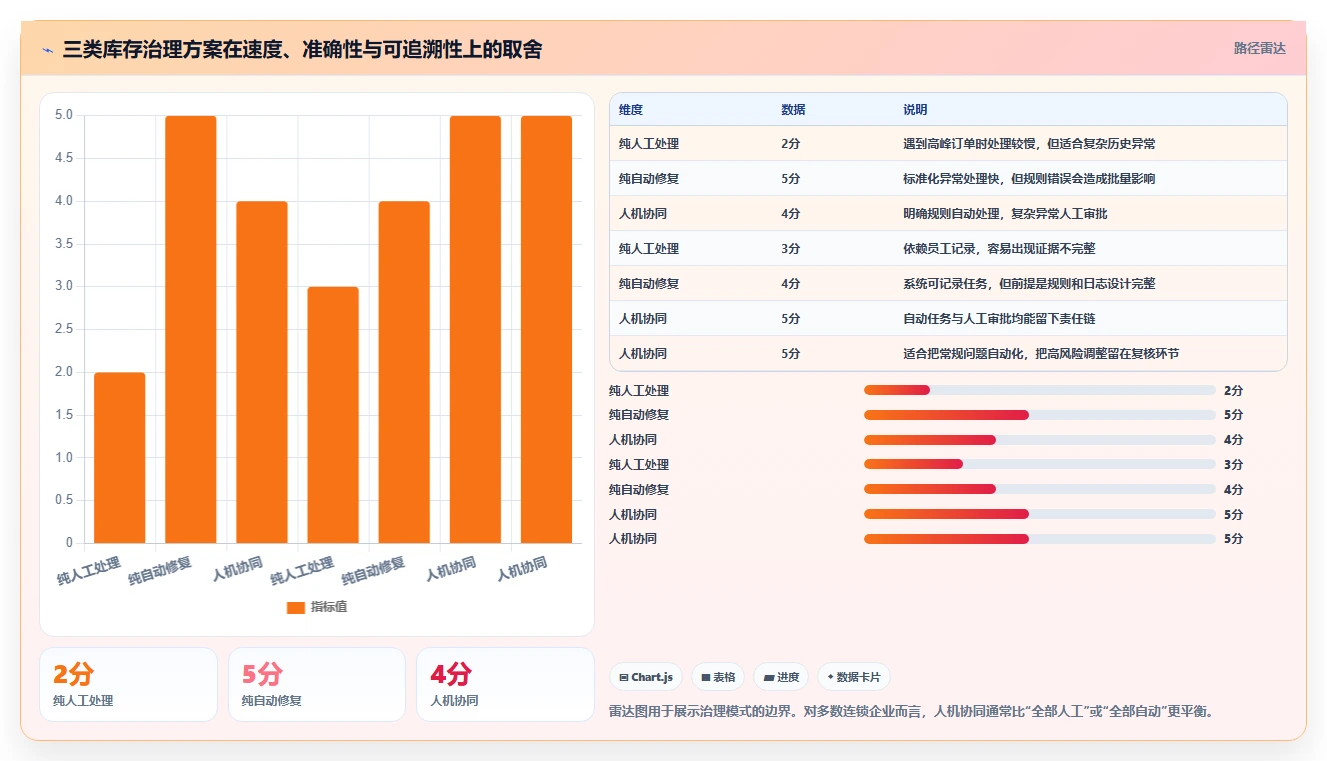Click the page title 三类库存治理方案在速度
The image size is (1327, 761).
click(302, 49)
